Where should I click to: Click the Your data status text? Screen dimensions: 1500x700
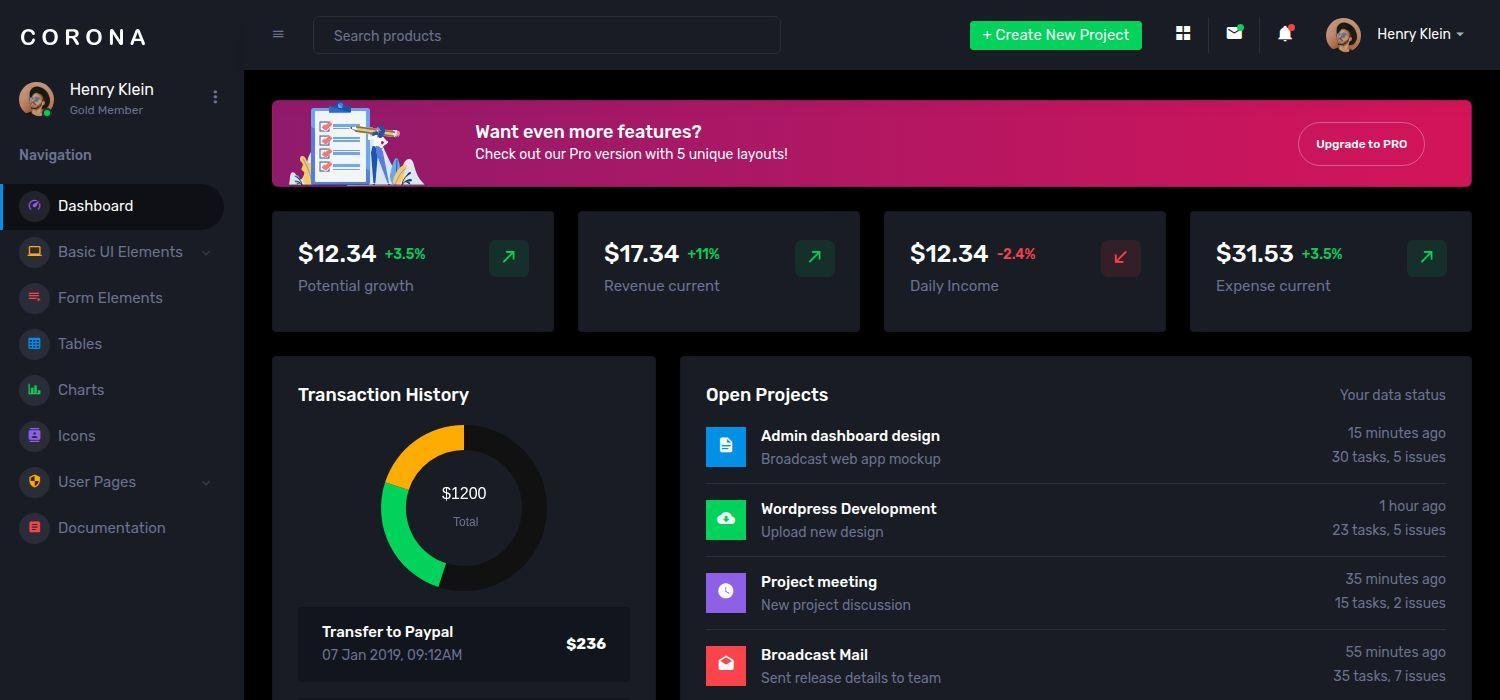click(1393, 395)
